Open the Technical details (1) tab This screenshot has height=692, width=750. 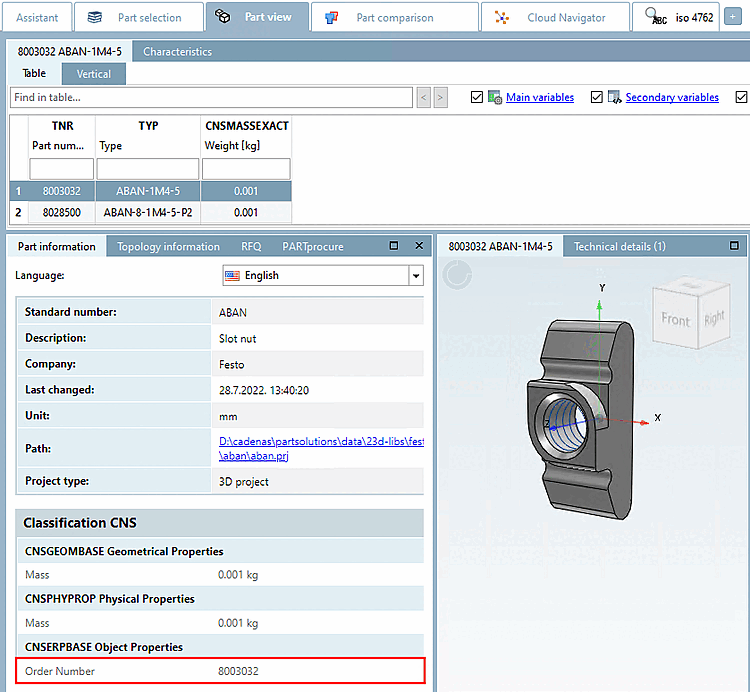click(619, 246)
